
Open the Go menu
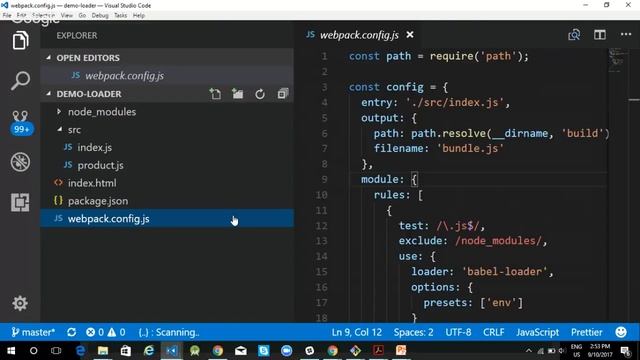[x=82, y=15]
